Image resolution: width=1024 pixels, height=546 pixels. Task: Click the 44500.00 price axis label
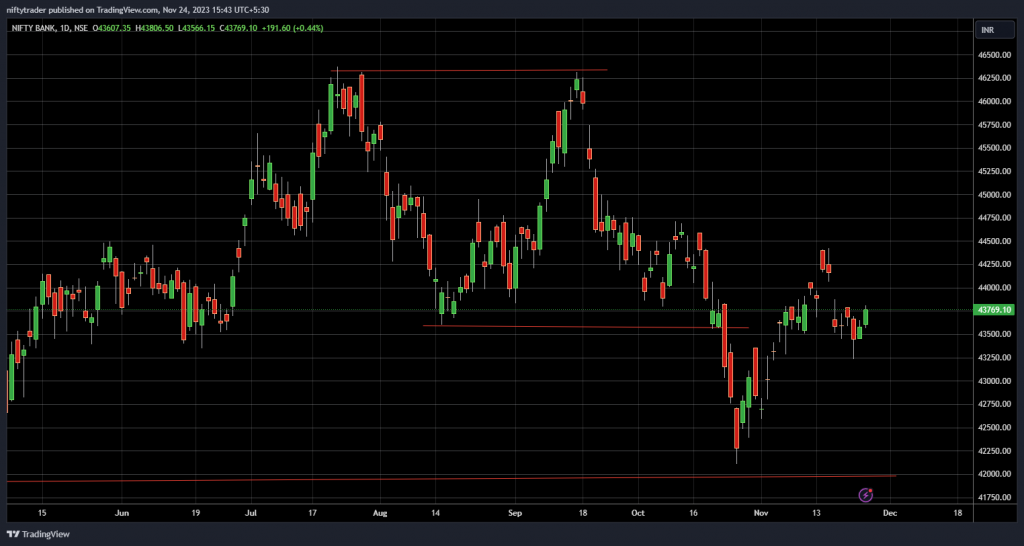coord(995,241)
